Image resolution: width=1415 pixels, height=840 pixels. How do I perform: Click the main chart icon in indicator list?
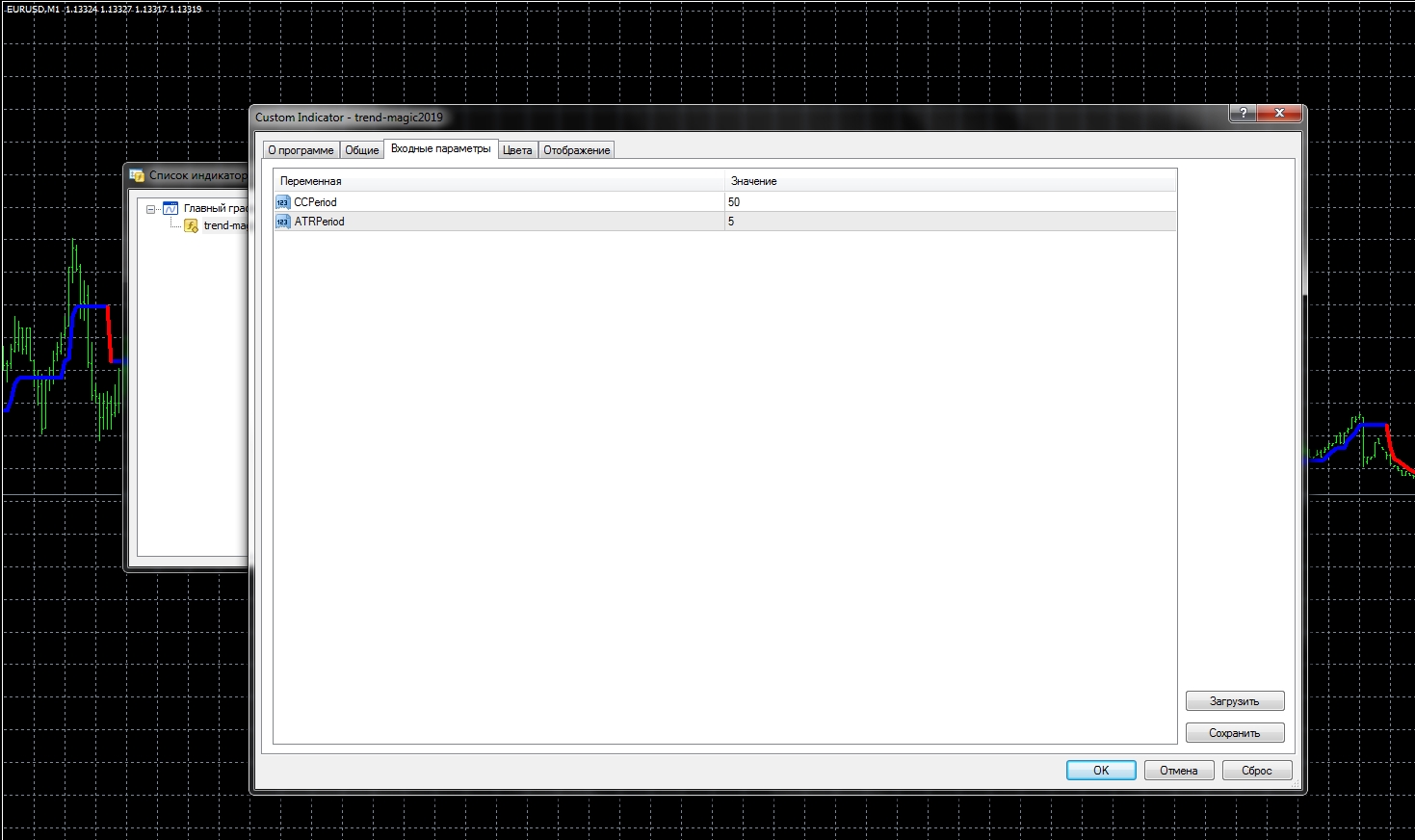(x=170, y=208)
